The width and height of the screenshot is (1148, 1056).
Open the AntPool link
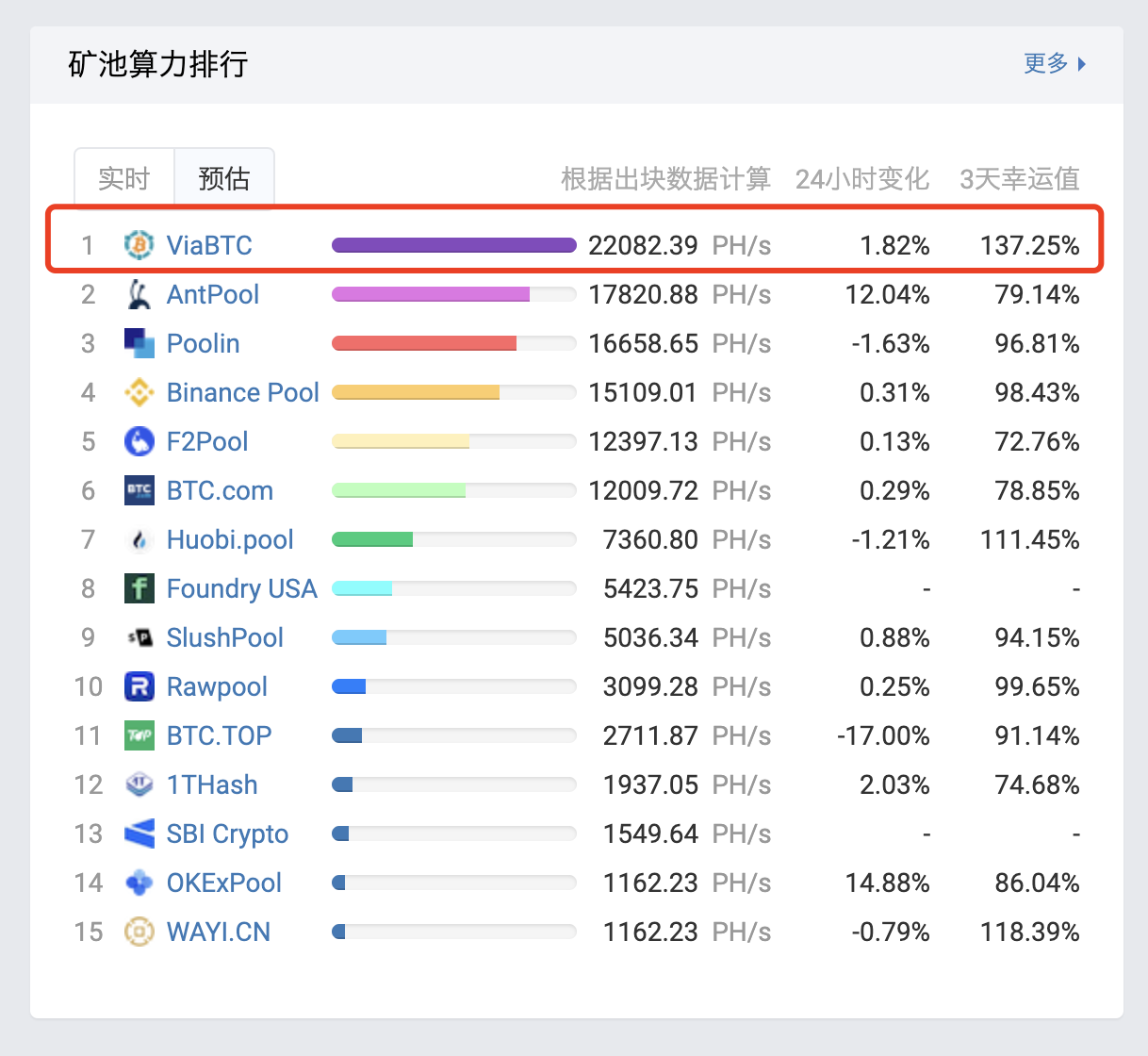tap(213, 294)
